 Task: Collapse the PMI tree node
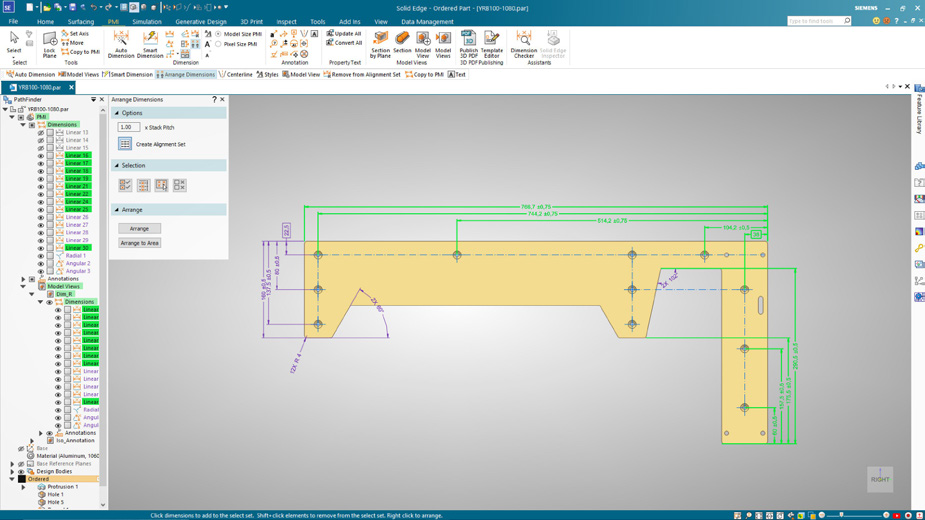(12, 117)
